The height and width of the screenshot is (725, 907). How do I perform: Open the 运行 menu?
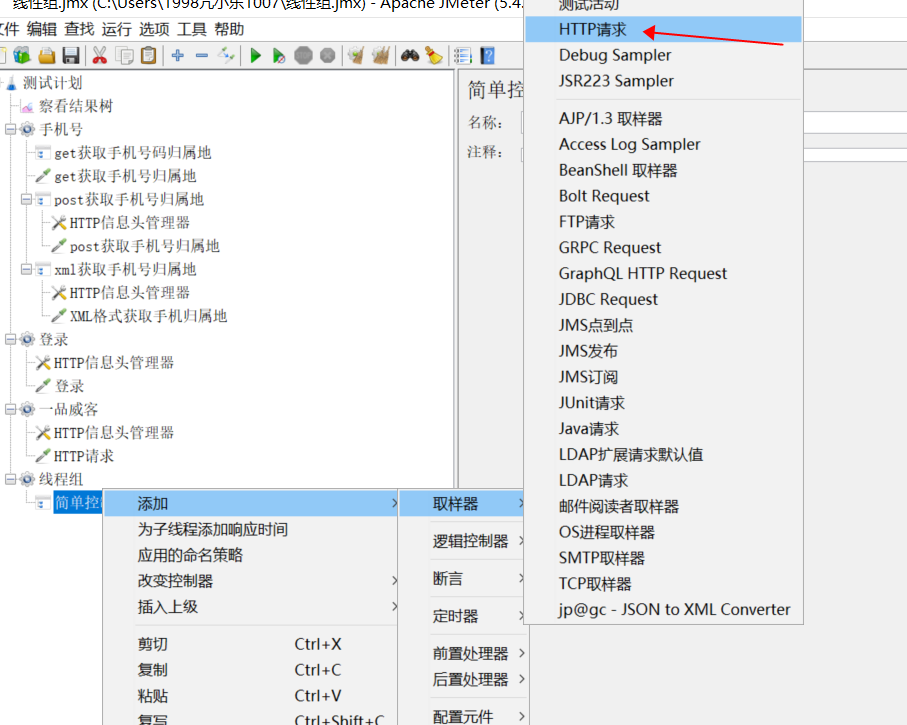(116, 29)
